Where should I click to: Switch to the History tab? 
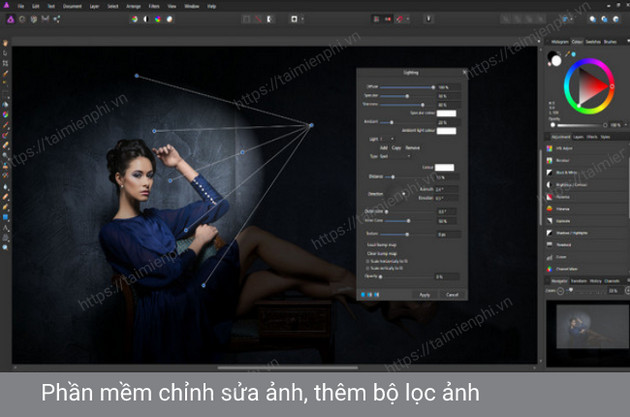[595, 281]
